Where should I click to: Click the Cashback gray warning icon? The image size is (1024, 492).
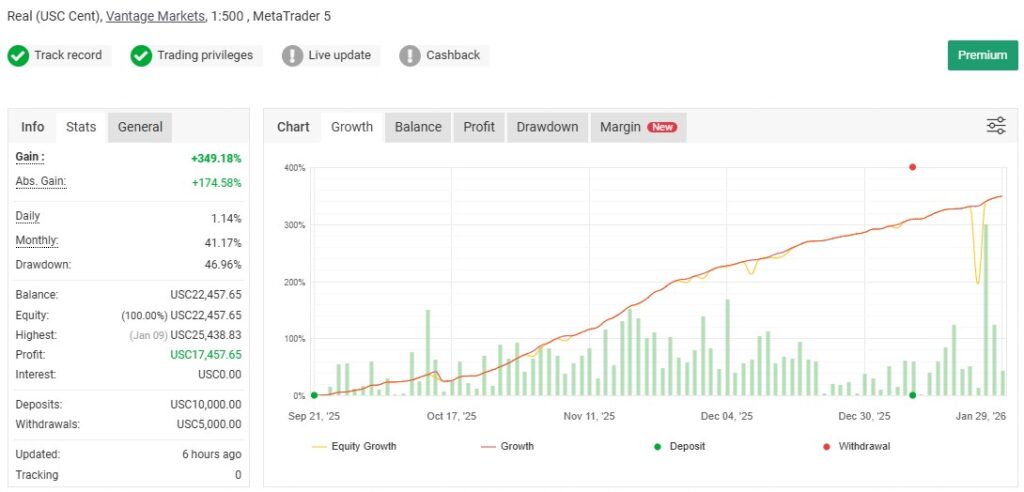click(410, 56)
